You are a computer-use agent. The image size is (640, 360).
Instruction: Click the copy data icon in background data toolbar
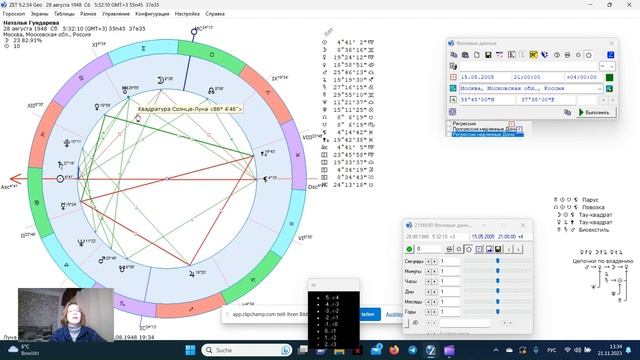(454, 55)
